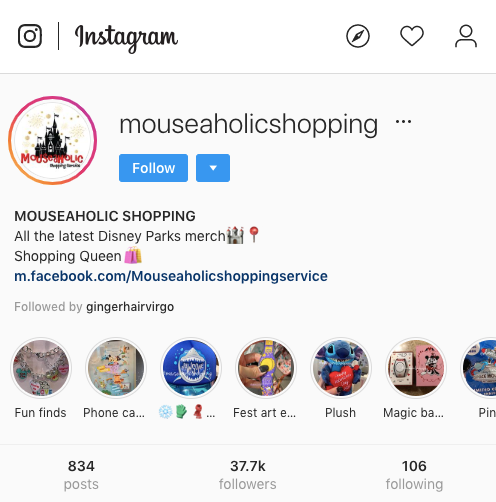Open the Explore compass icon
496x502 pixels.
pyautogui.click(x=358, y=36)
